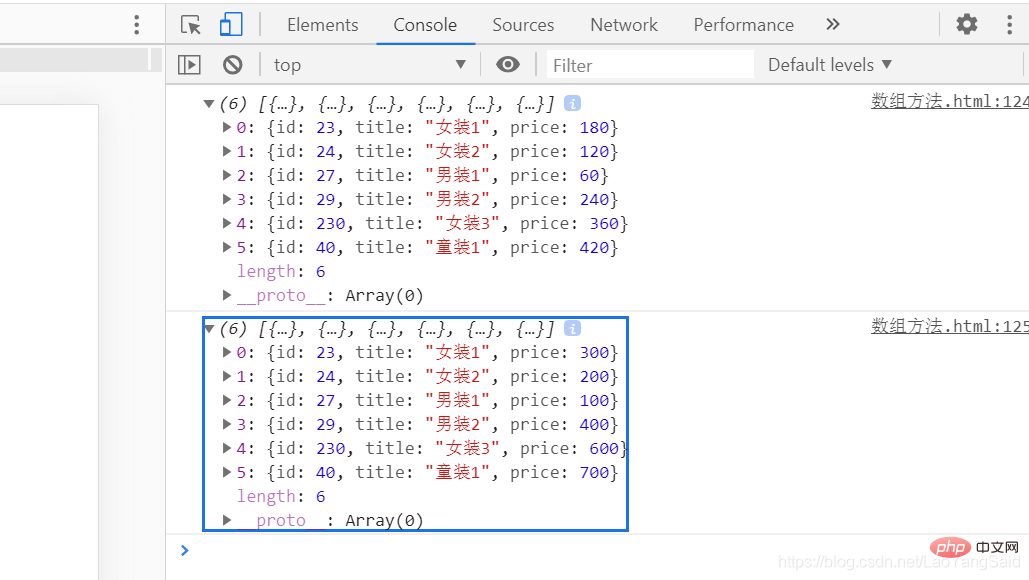The width and height of the screenshot is (1029, 580).
Task: Expand first array item 5 price 420
Action: pos(226,247)
